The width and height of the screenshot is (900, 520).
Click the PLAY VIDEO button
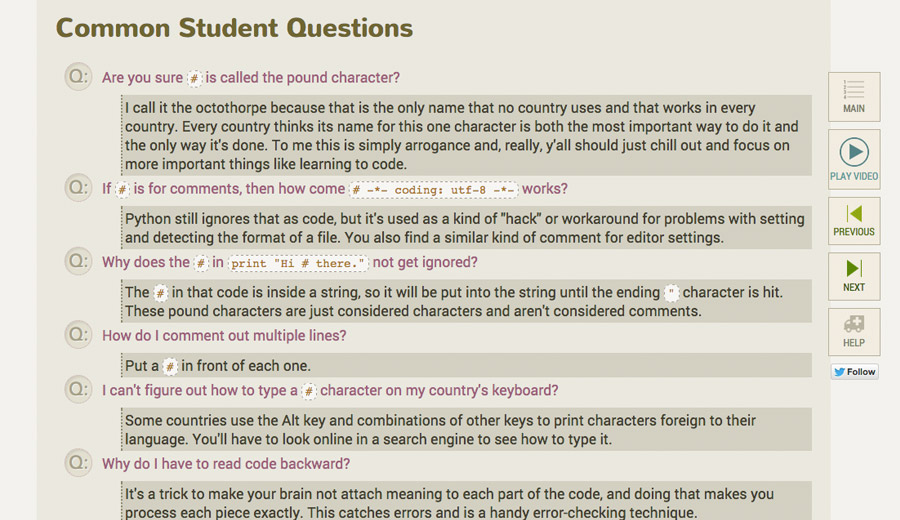tap(854, 159)
